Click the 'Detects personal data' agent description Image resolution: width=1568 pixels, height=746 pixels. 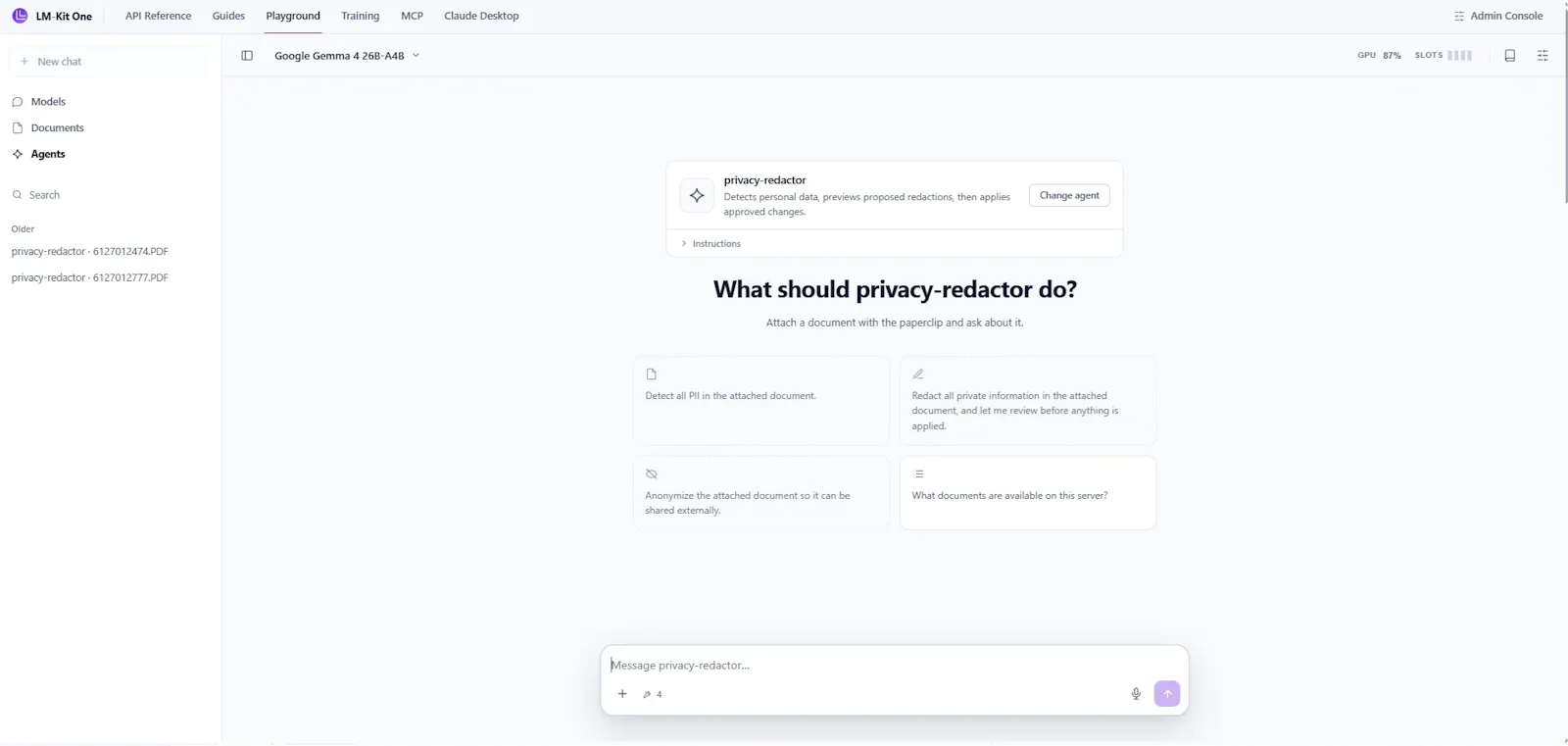click(867, 204)
